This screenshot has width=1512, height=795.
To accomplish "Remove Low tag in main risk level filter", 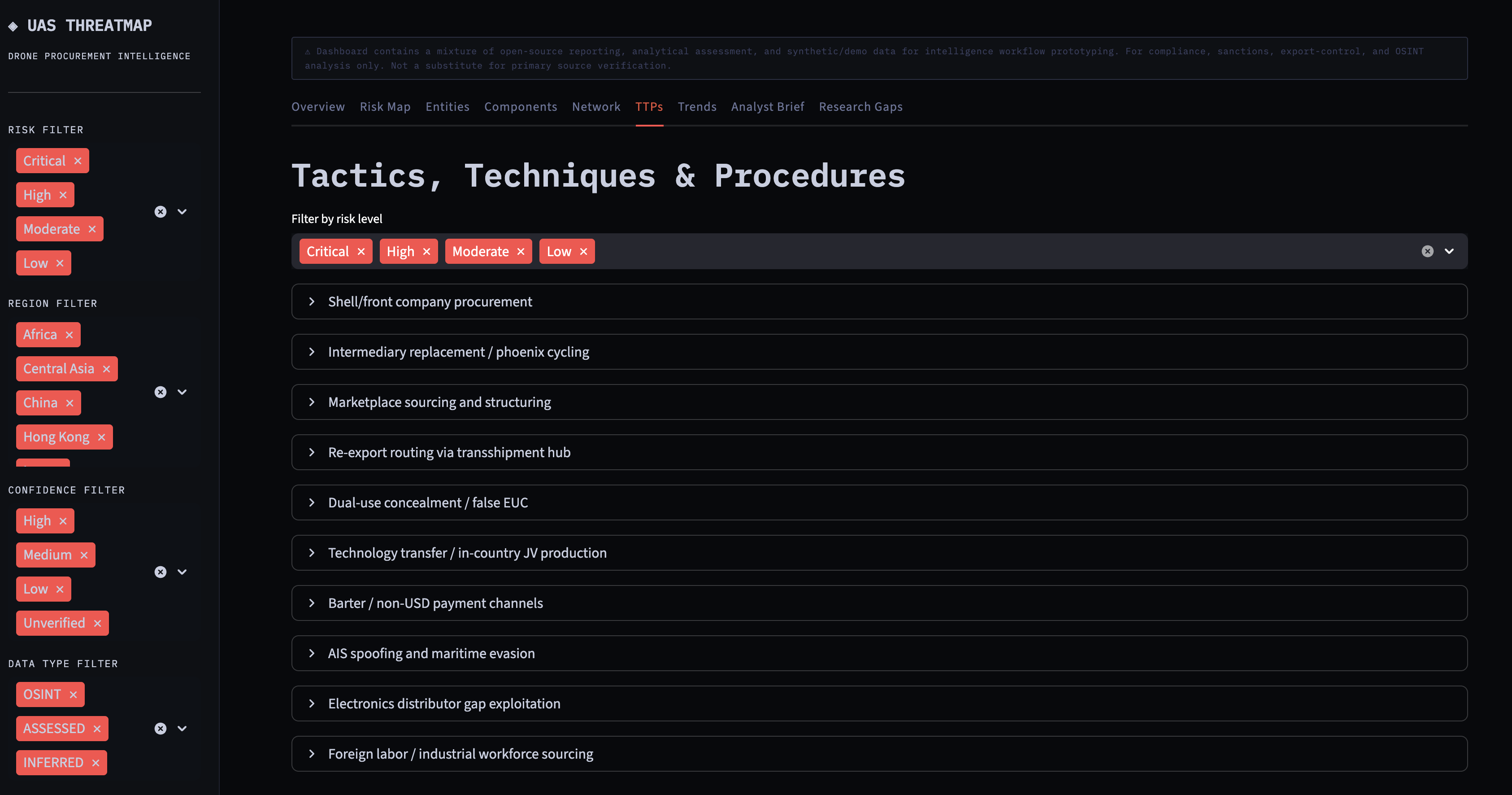I will pyautogui.click(x=583, y=251).
